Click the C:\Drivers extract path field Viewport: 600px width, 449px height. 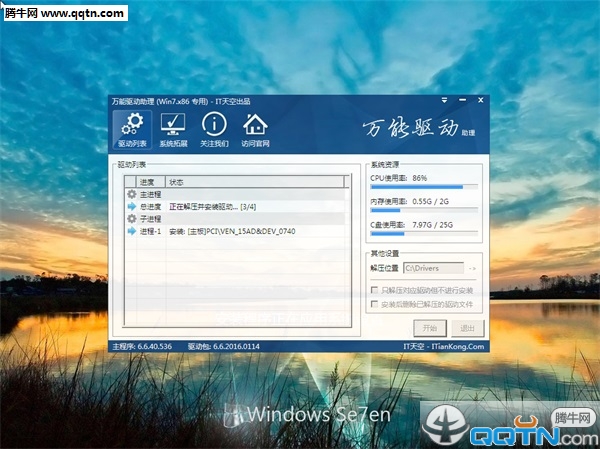(434, 268)
